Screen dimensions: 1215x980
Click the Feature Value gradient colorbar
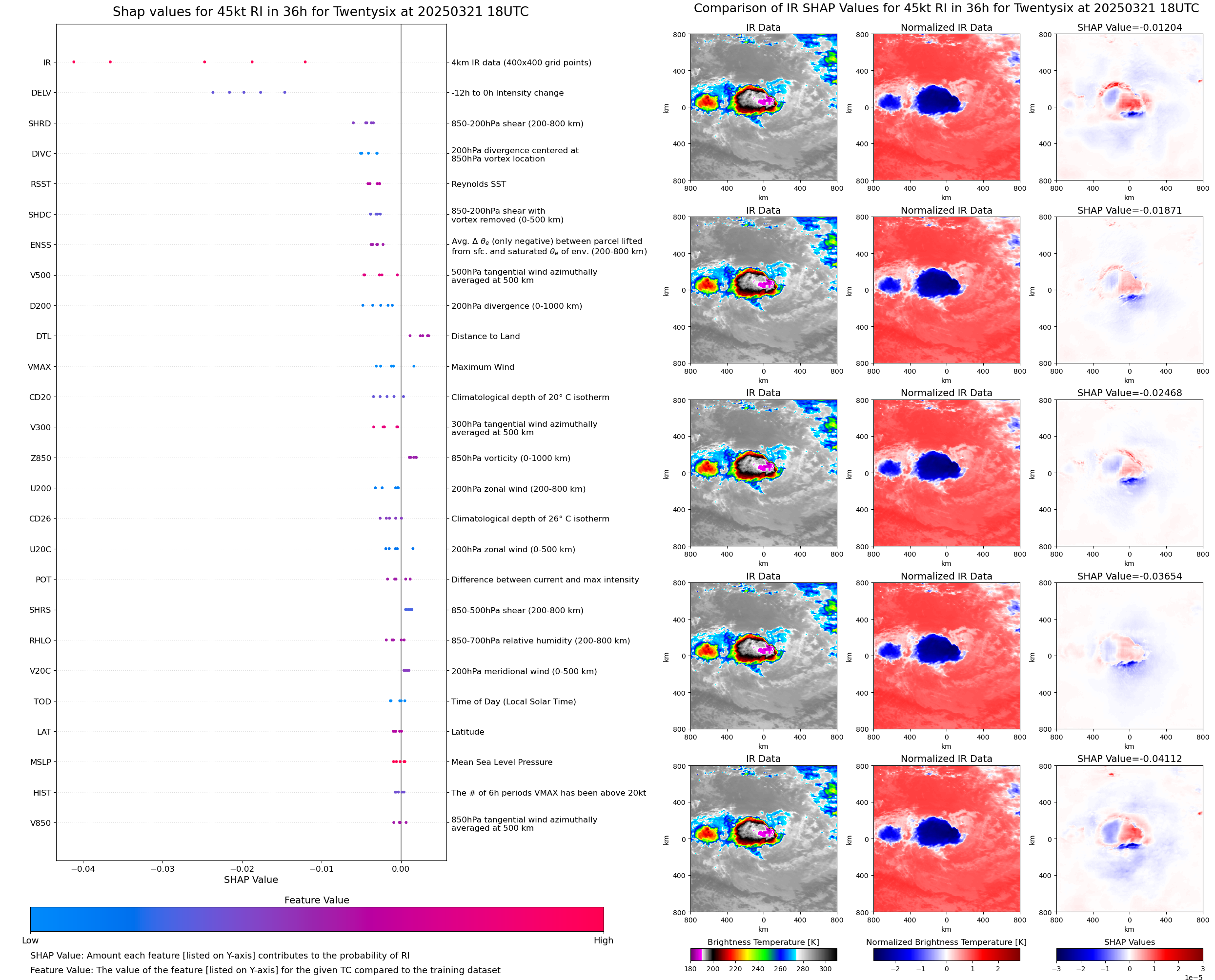tap(317, 919)
